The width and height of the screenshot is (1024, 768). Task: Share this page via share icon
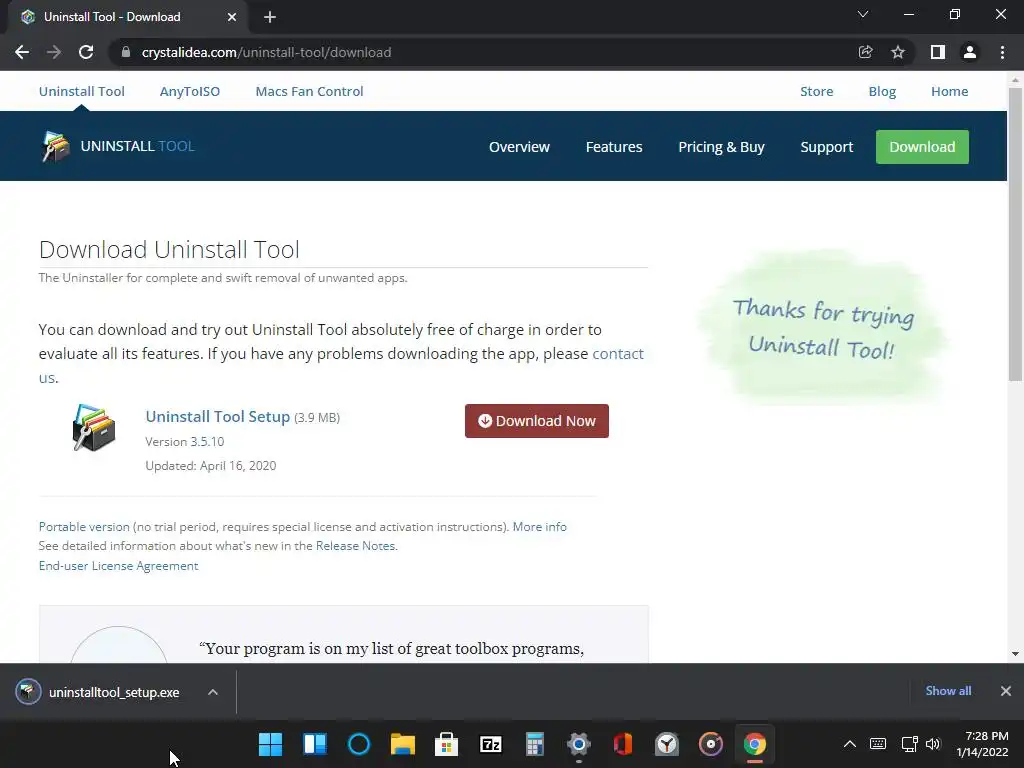(x=865, y=52)
